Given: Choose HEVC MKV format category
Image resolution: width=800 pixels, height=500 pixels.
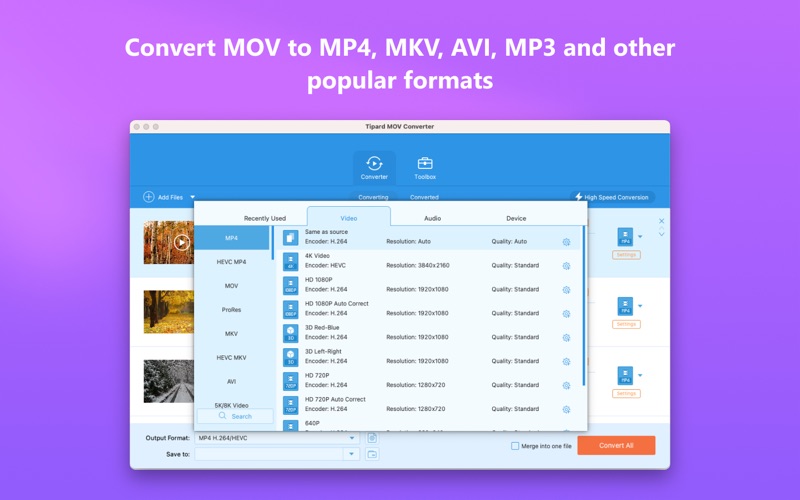Looking at the screenshot, I should (232, 358).
